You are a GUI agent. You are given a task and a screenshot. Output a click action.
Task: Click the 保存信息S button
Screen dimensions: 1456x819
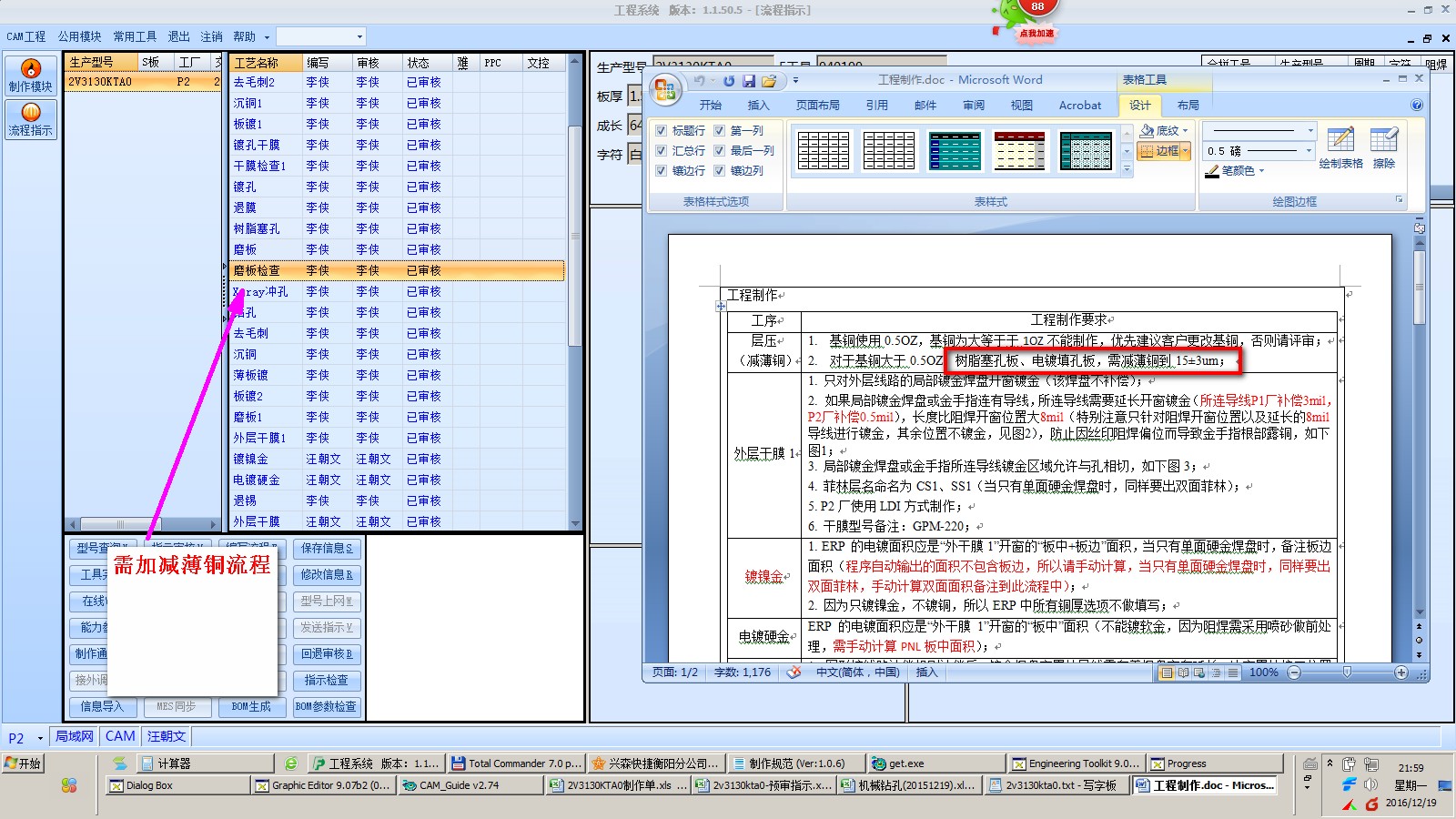327,549
